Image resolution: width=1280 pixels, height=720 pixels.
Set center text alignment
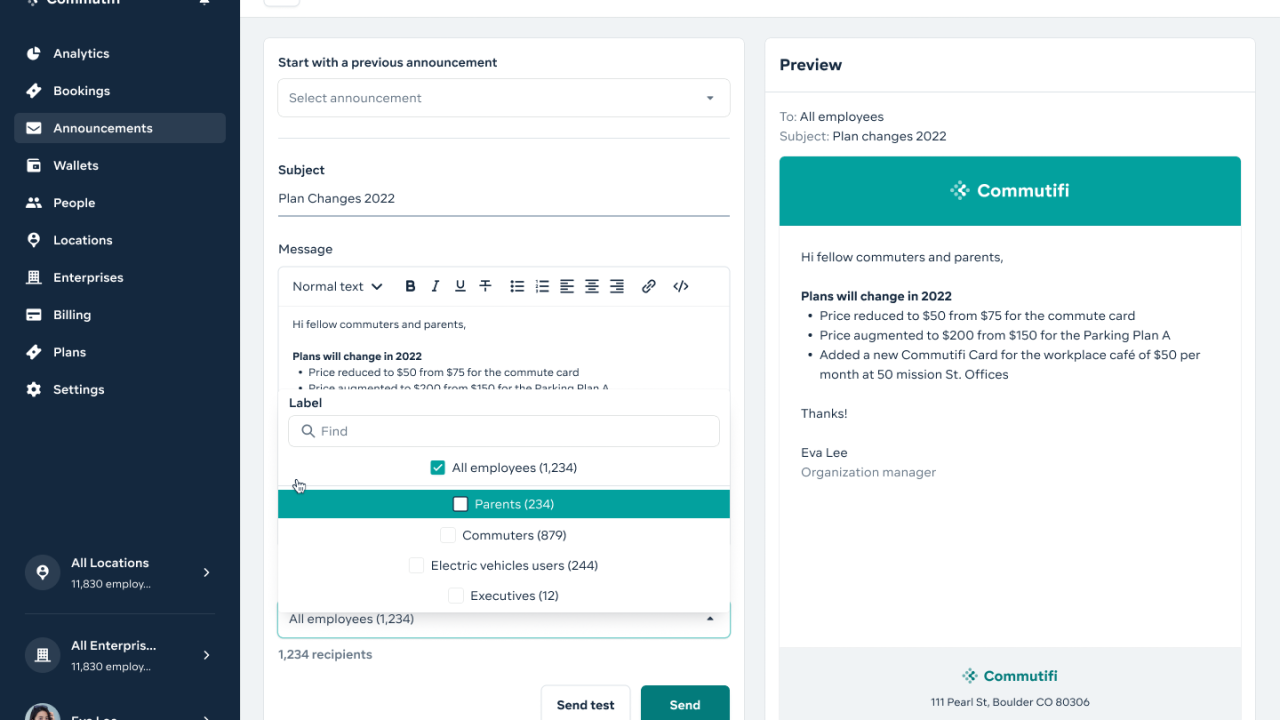click(591, 286)
